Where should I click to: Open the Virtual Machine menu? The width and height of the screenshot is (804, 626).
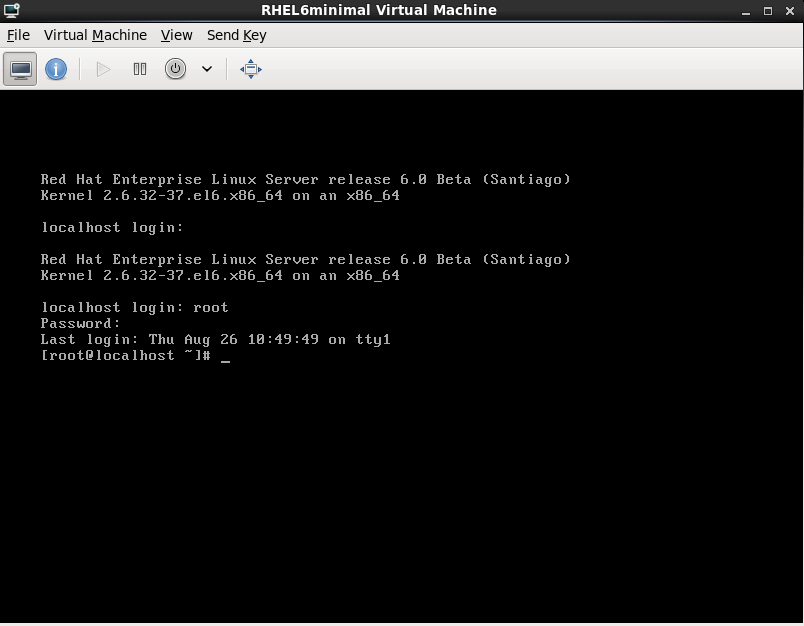[95, 35]
